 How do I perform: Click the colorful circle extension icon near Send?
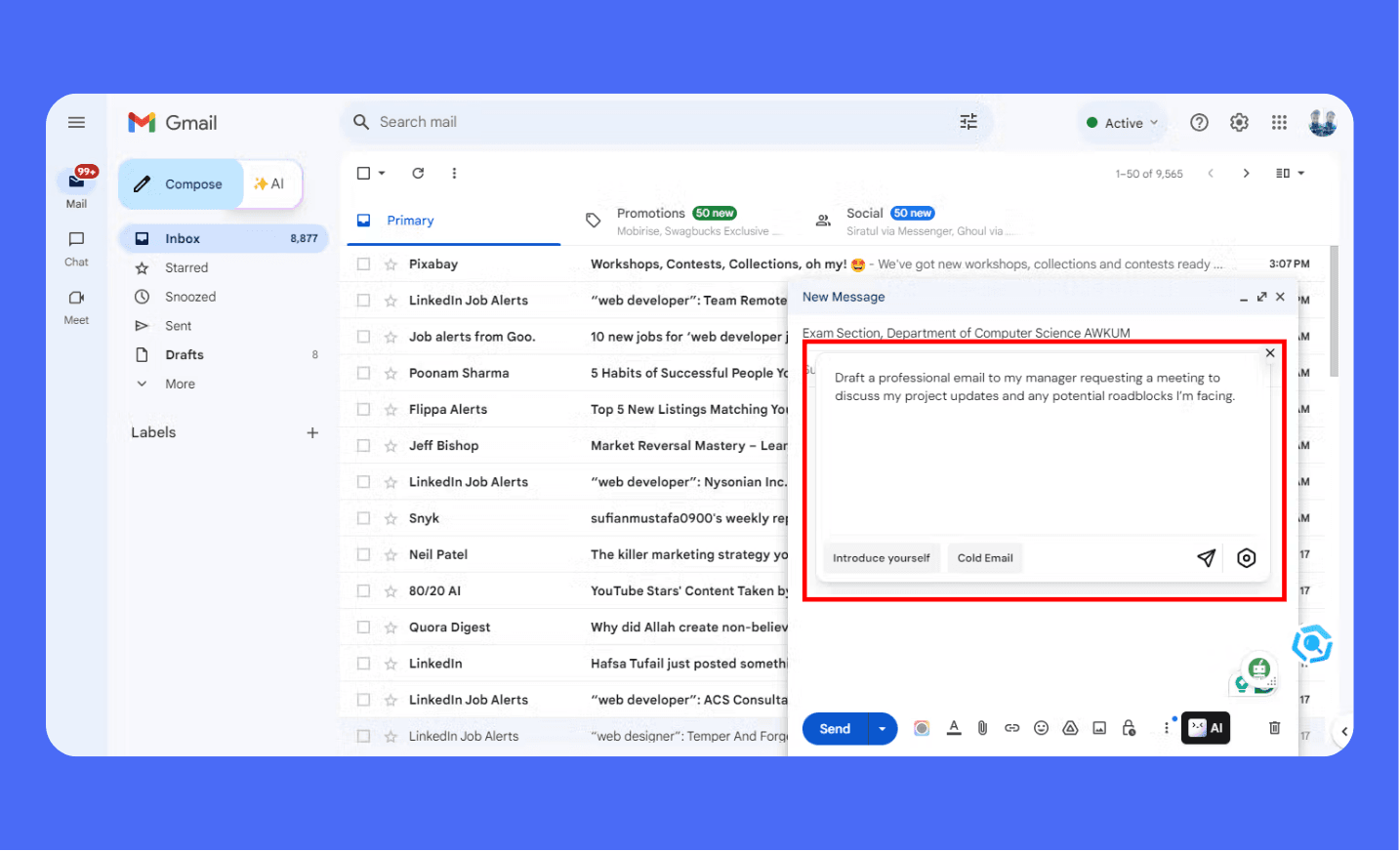pyautogui.click(x=922, y=728)
